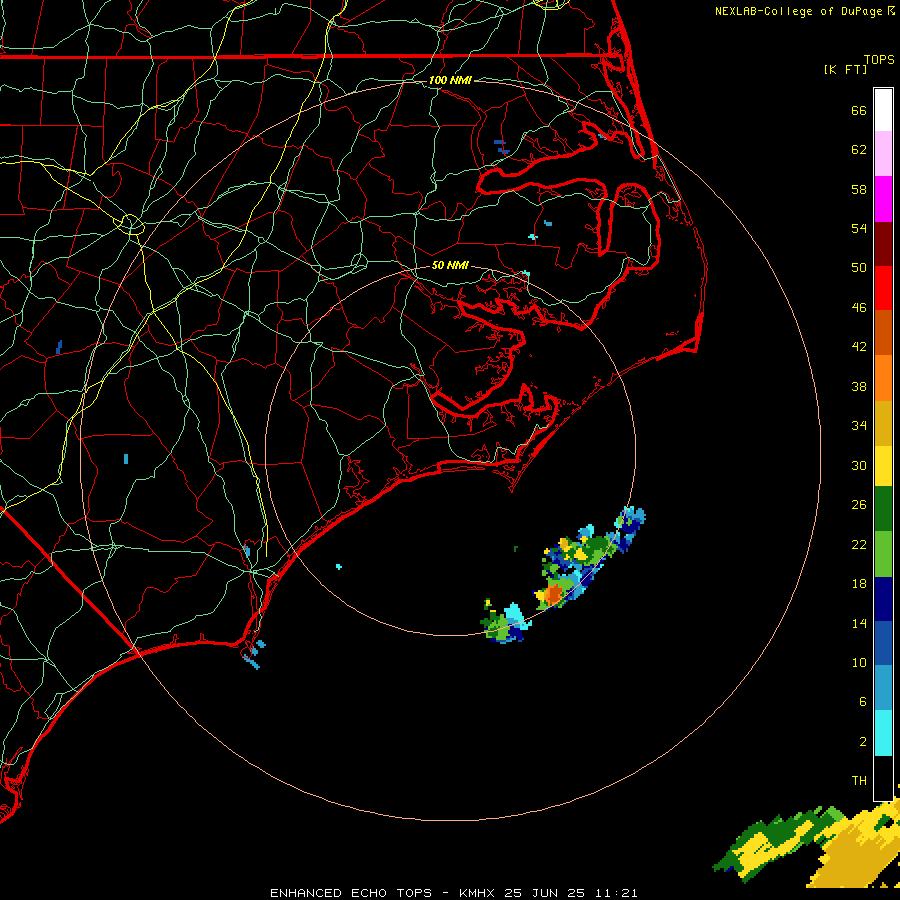The width and height of the screenshot is (900, 900).
Task: Click the yellow highway loop around inland city
Action: [x=131, y=224]
